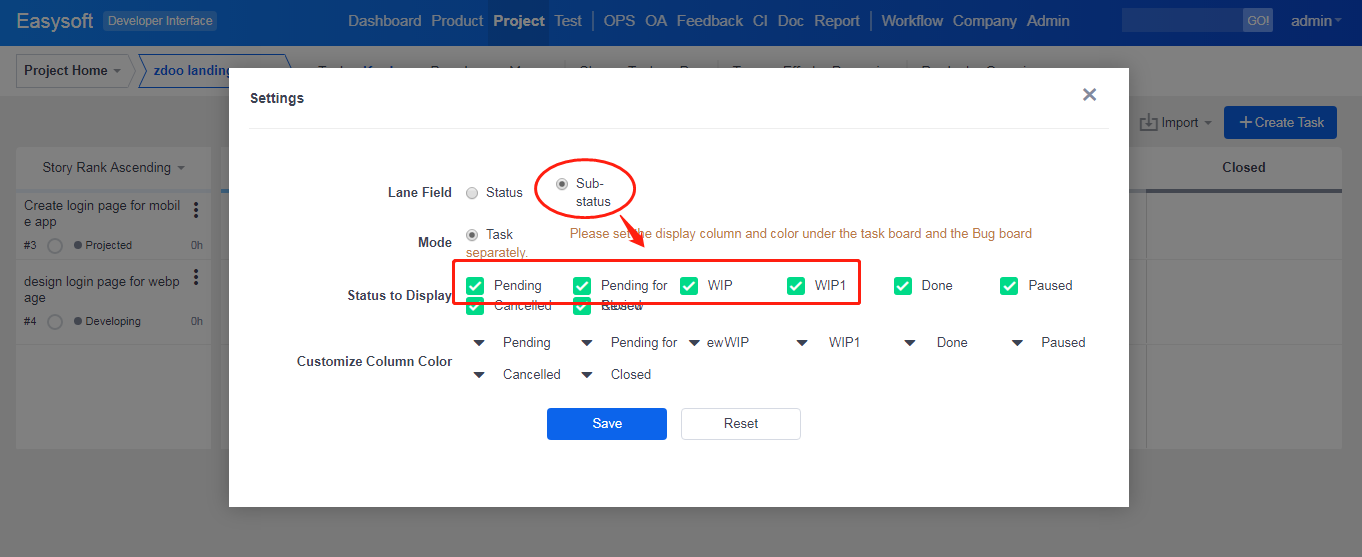The width and height of the screenshot is (1362, 557).
Task: Select the Status lane field radio
Action: [x=472, y=192]
